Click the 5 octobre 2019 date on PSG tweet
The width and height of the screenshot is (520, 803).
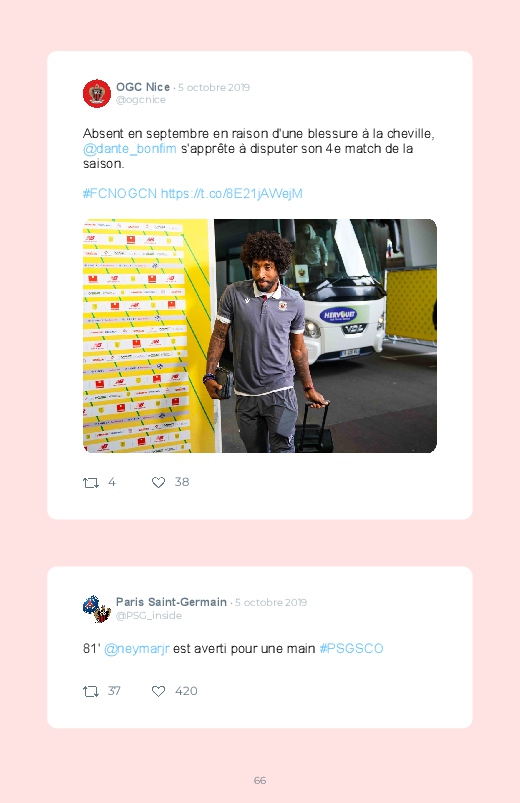tap(271, 603)
